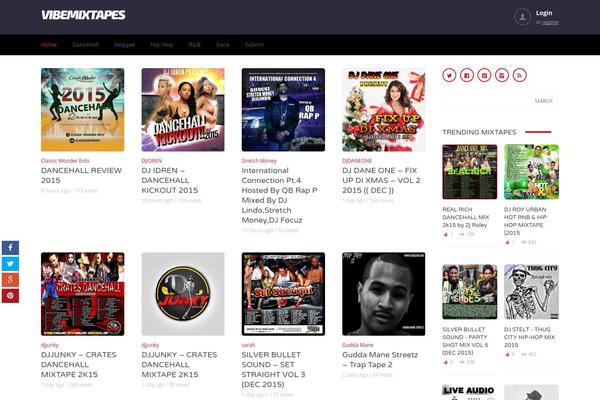Click the VIBEMIXTAPES site logo
Image resolution: width=600 pixels, height=400 pixels.
pyautogui.click(x=83, y=15)
